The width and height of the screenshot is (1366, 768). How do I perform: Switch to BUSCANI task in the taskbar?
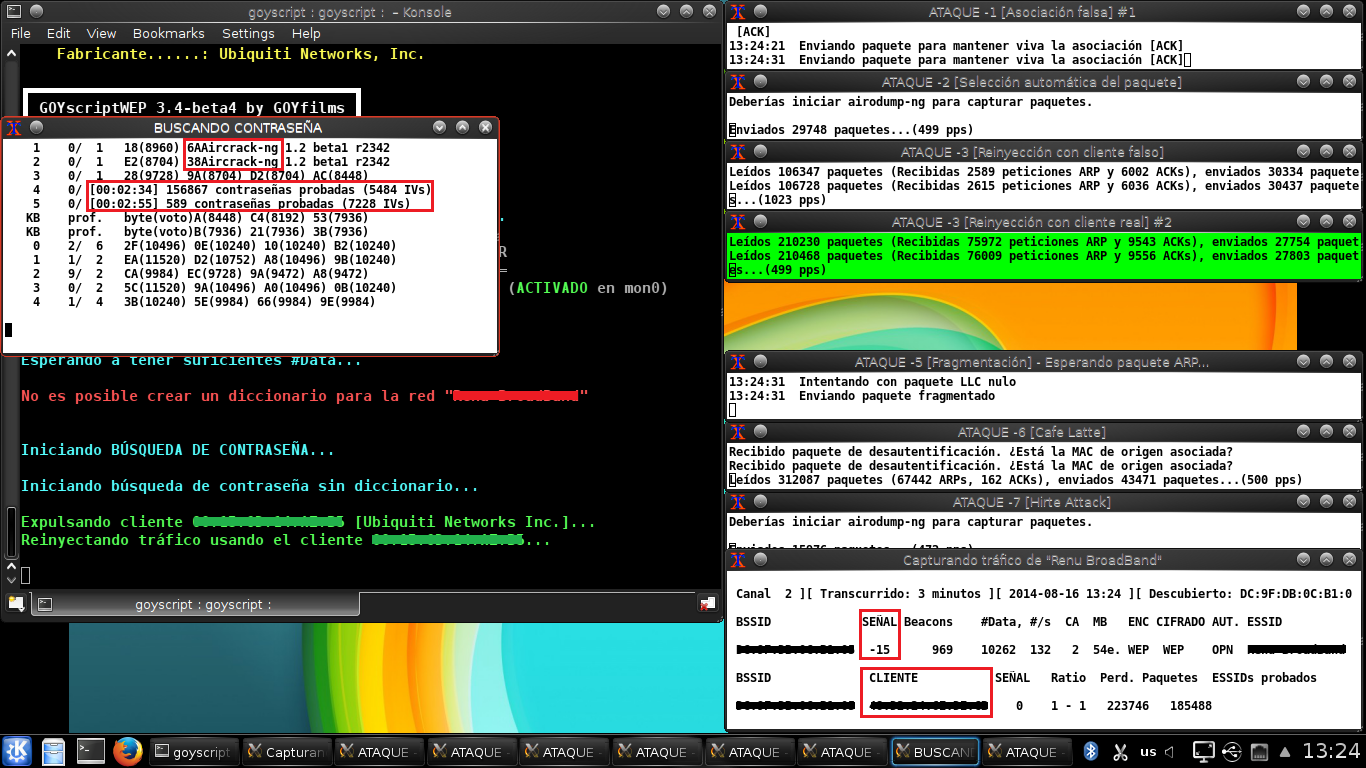(x=934, y=752)
